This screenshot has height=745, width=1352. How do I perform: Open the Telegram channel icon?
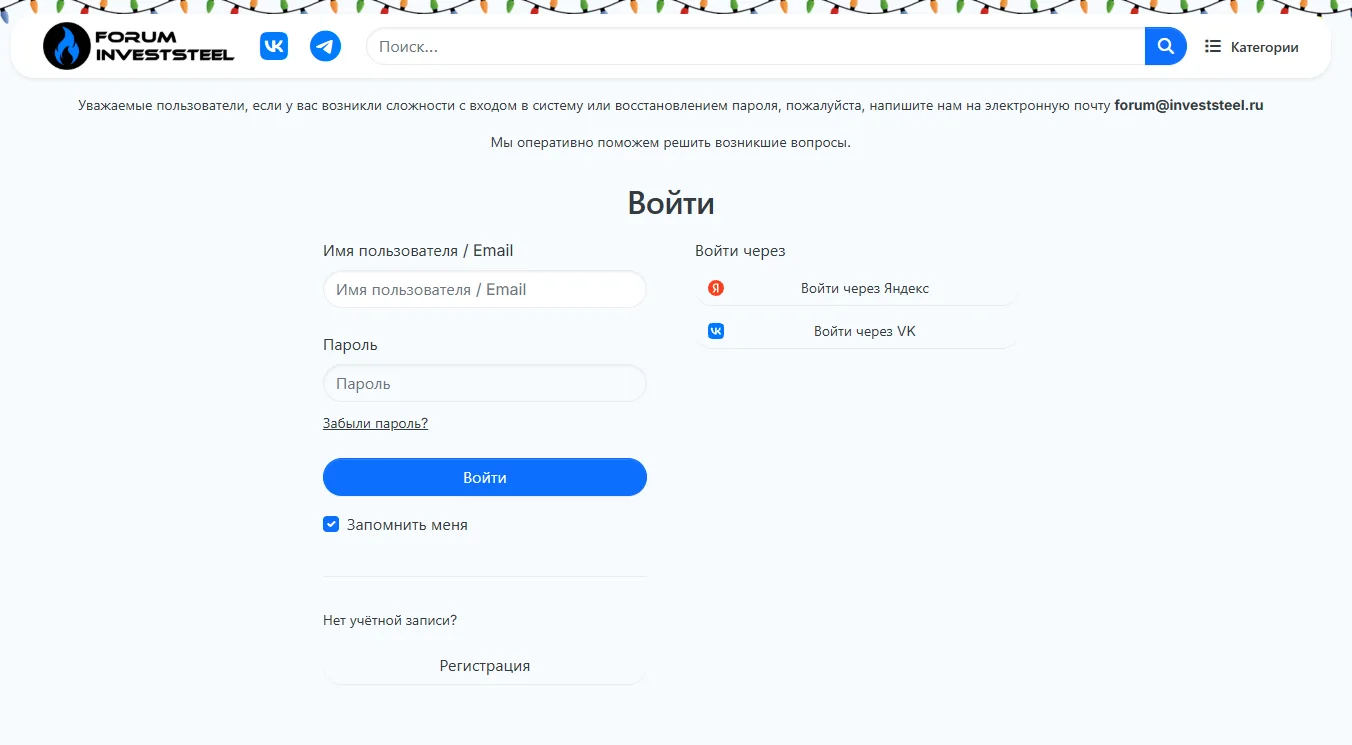pyautogui.click(x=325, y=46)
